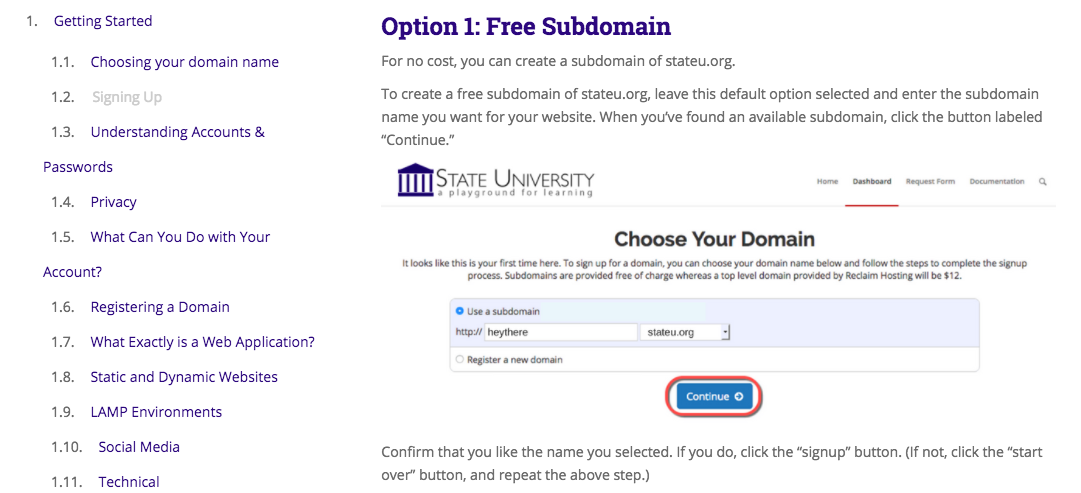Viewport: 1081px width, 493px height.
Task: Open the Privacy sidebar link
Action: pos(113,202)
